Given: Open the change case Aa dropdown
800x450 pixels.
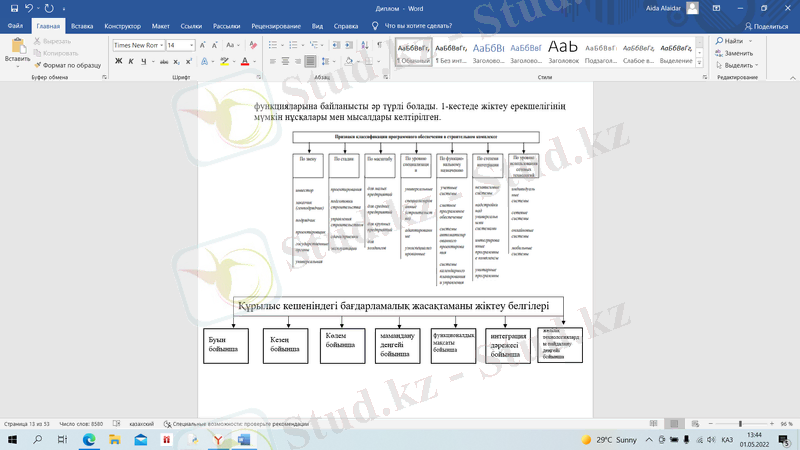Looking at the screenshot, I should pos(232,45).
